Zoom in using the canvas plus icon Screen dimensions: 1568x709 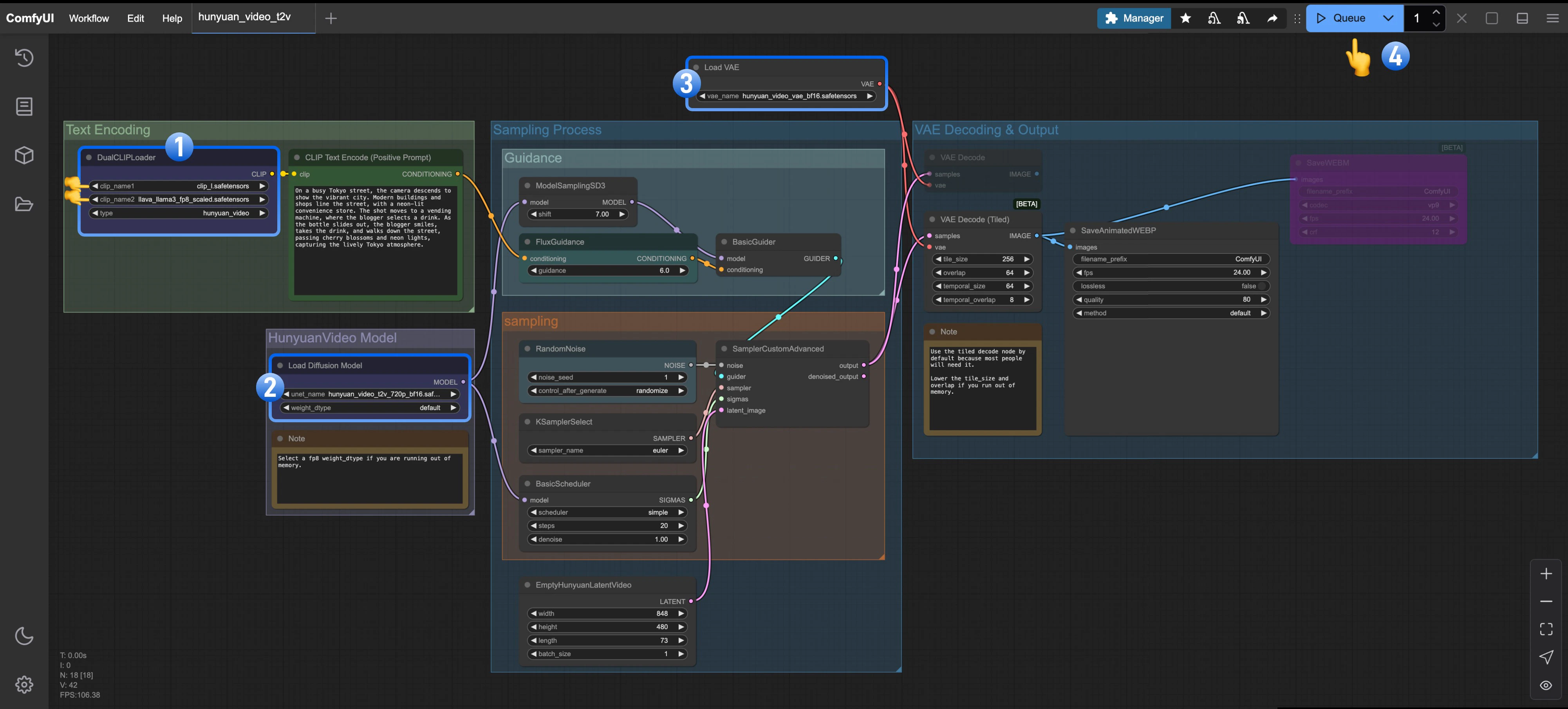pos(1546,573)
